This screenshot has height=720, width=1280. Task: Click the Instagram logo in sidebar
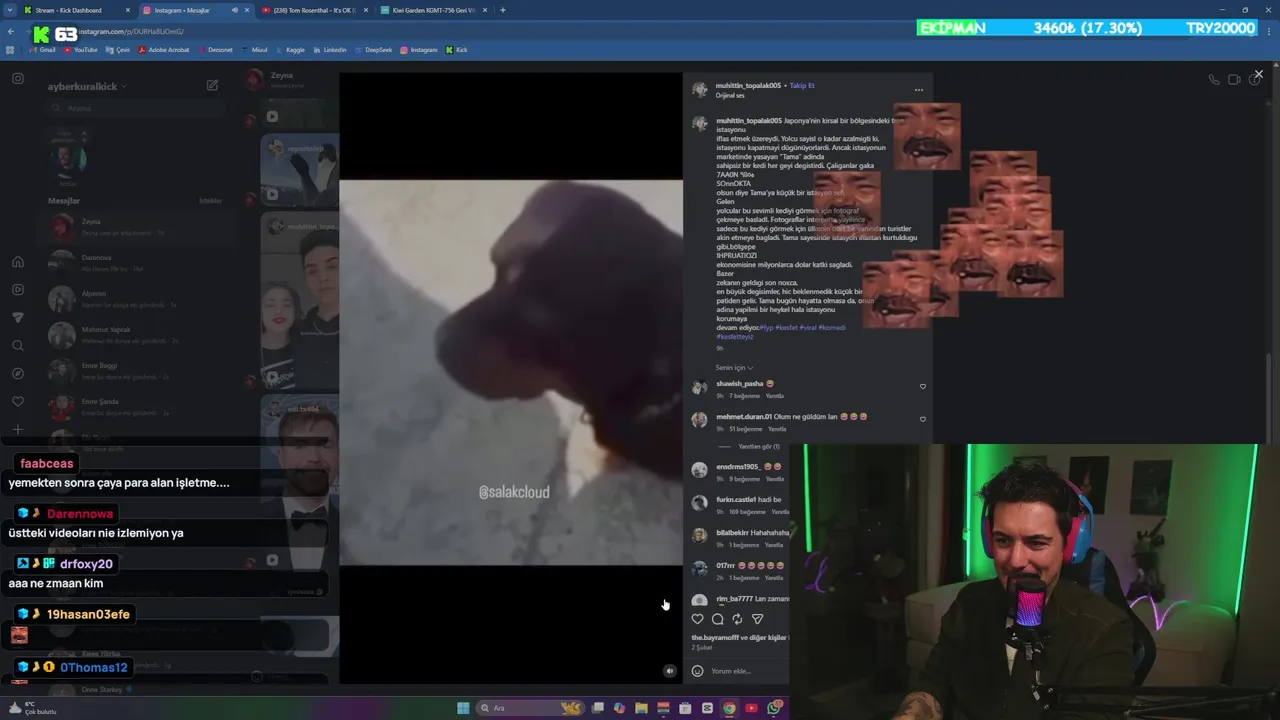click(x=17, y=78)
